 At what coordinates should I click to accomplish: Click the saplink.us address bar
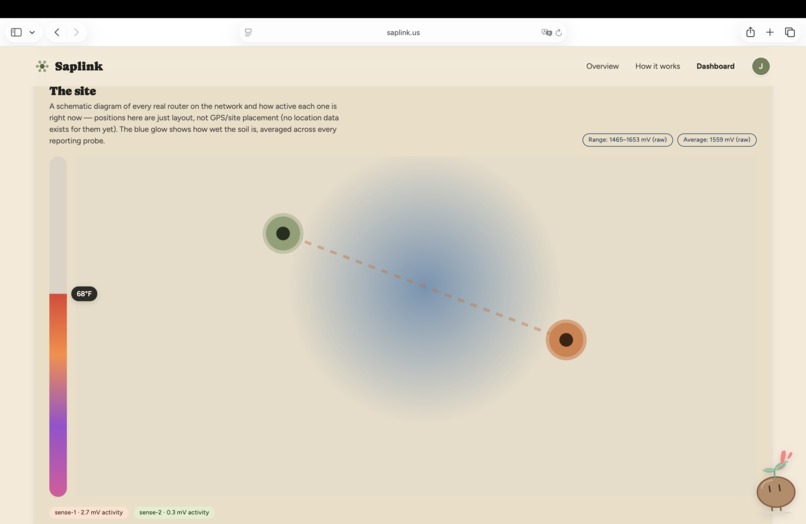tap(403, 32)
